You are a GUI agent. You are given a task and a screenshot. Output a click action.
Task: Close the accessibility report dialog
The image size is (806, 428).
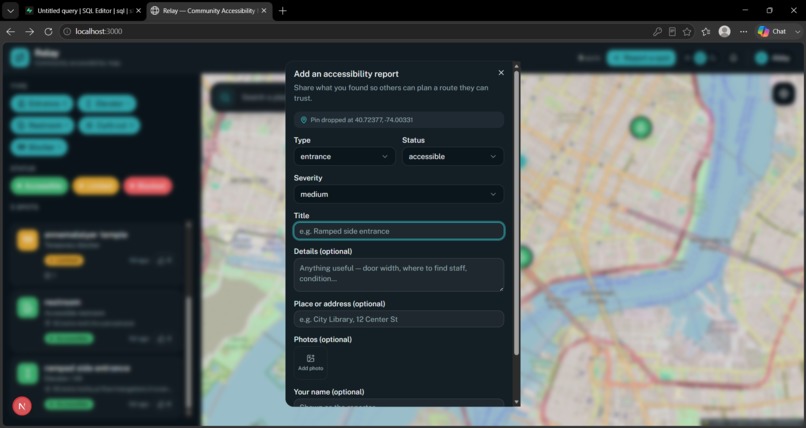tap(501, 73)
